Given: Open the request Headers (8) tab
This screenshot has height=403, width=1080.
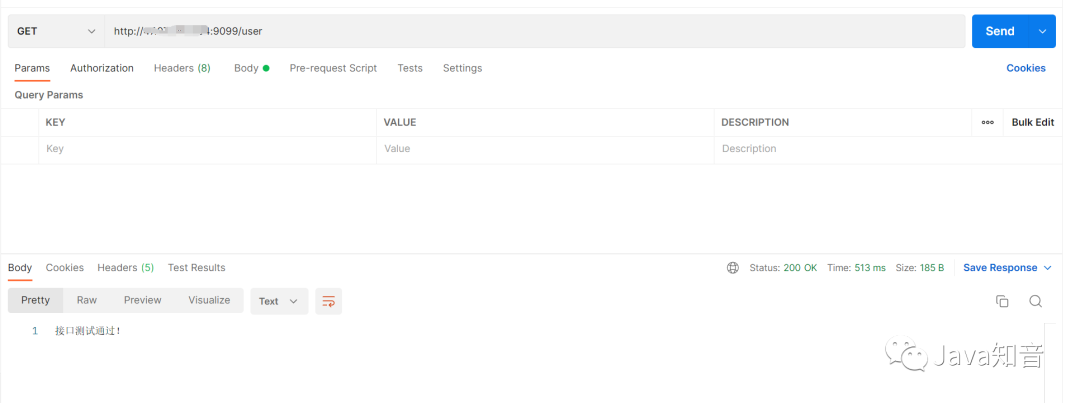Looking at the screenshot, I should (x=182, y=68).
